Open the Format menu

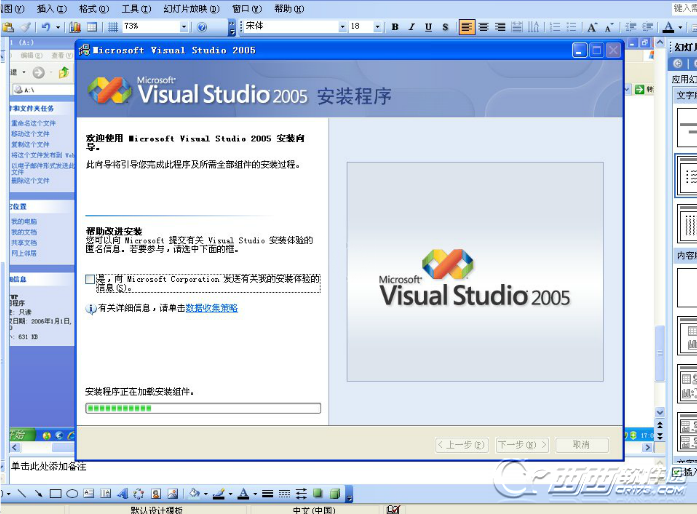[95, 8]
